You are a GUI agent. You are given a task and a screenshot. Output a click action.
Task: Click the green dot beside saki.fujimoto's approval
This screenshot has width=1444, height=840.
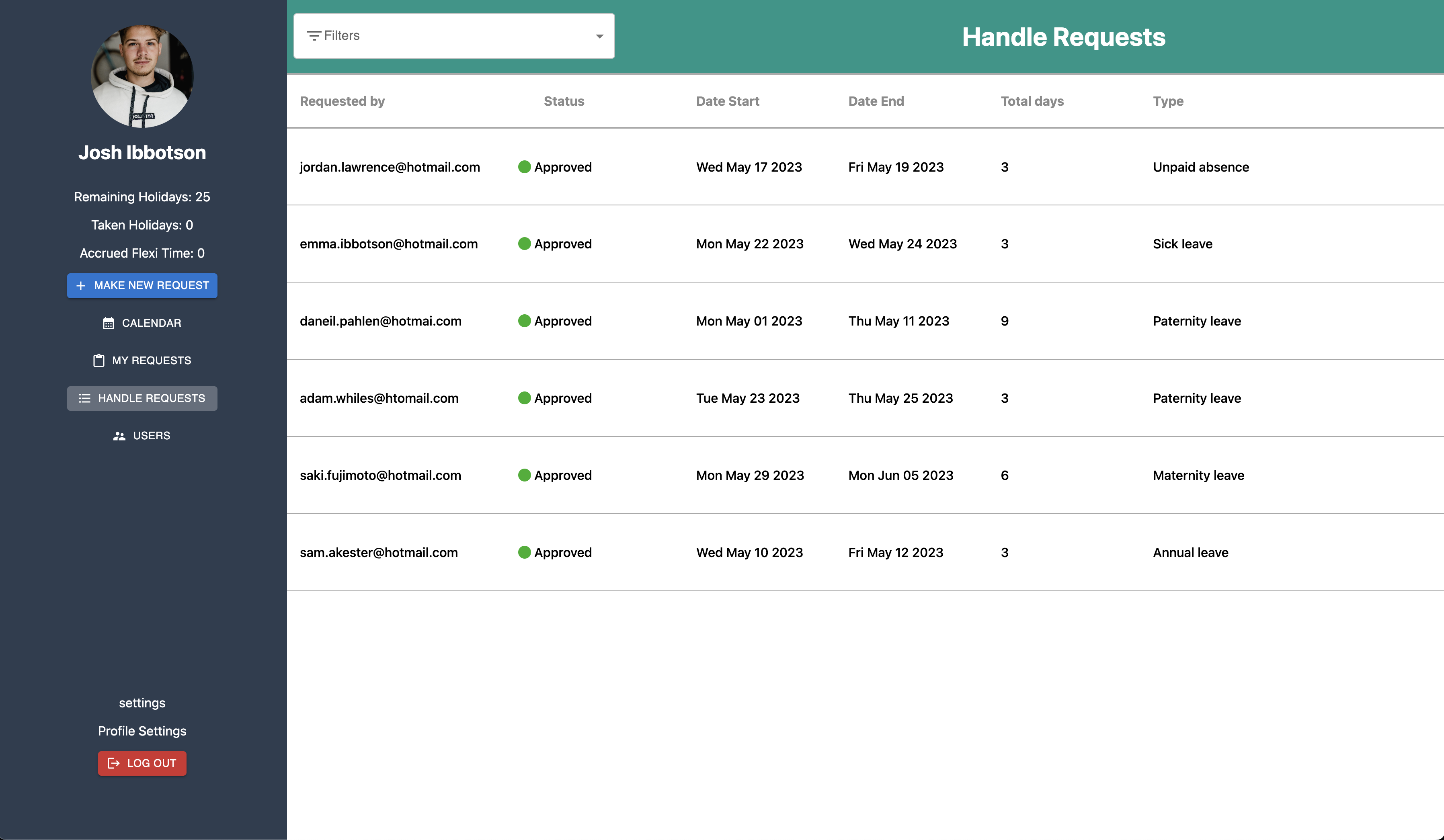(524, 475)
